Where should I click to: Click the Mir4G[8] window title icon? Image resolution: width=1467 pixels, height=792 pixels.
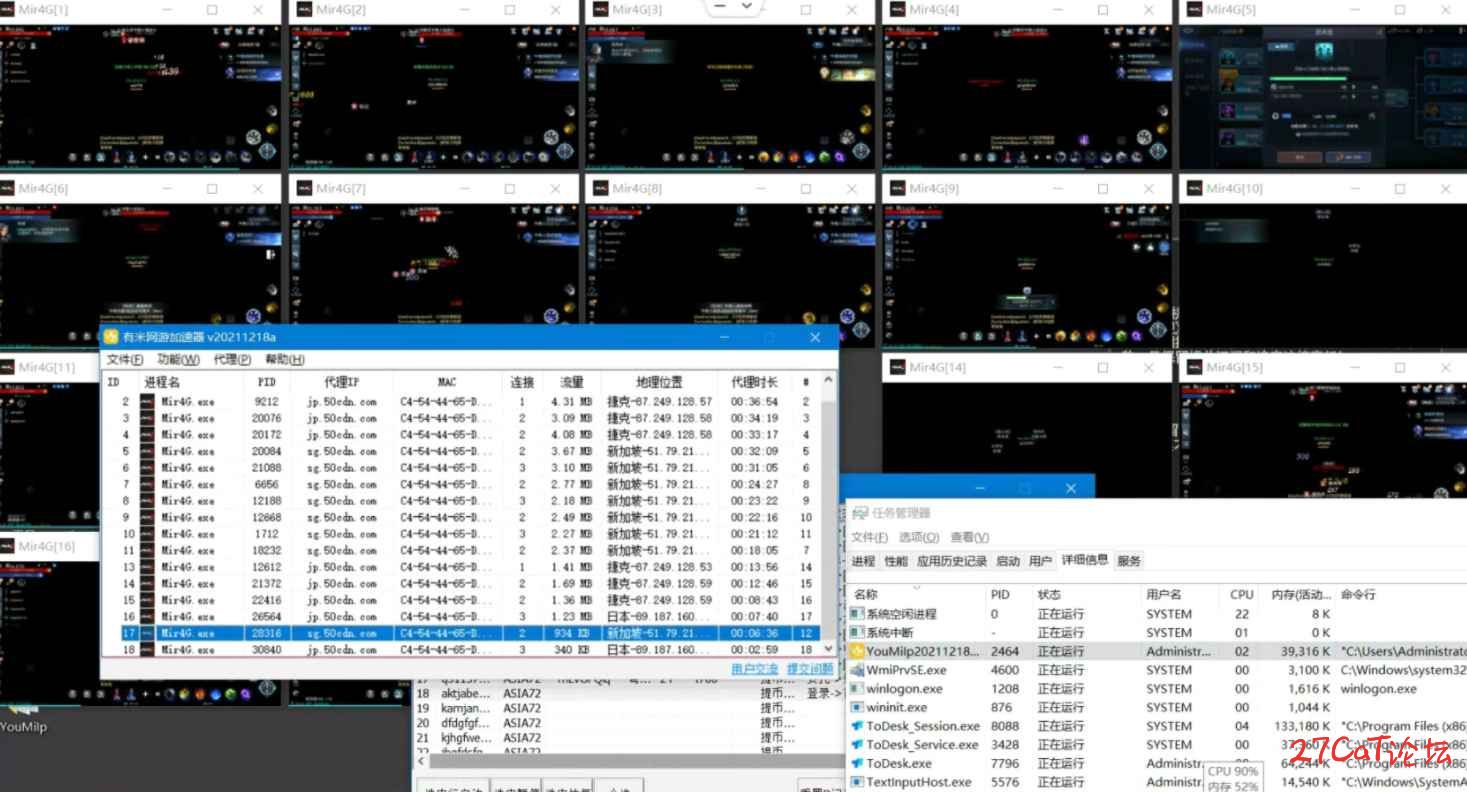pyautogui.click(x=600, y=188)
